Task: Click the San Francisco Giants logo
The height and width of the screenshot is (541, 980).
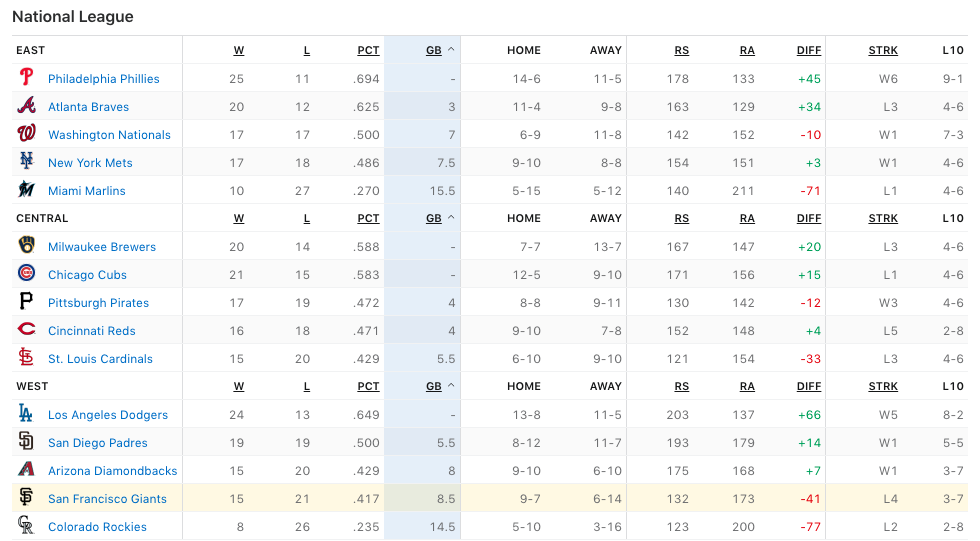Action: pyautogui.click(x=26, y=498)
